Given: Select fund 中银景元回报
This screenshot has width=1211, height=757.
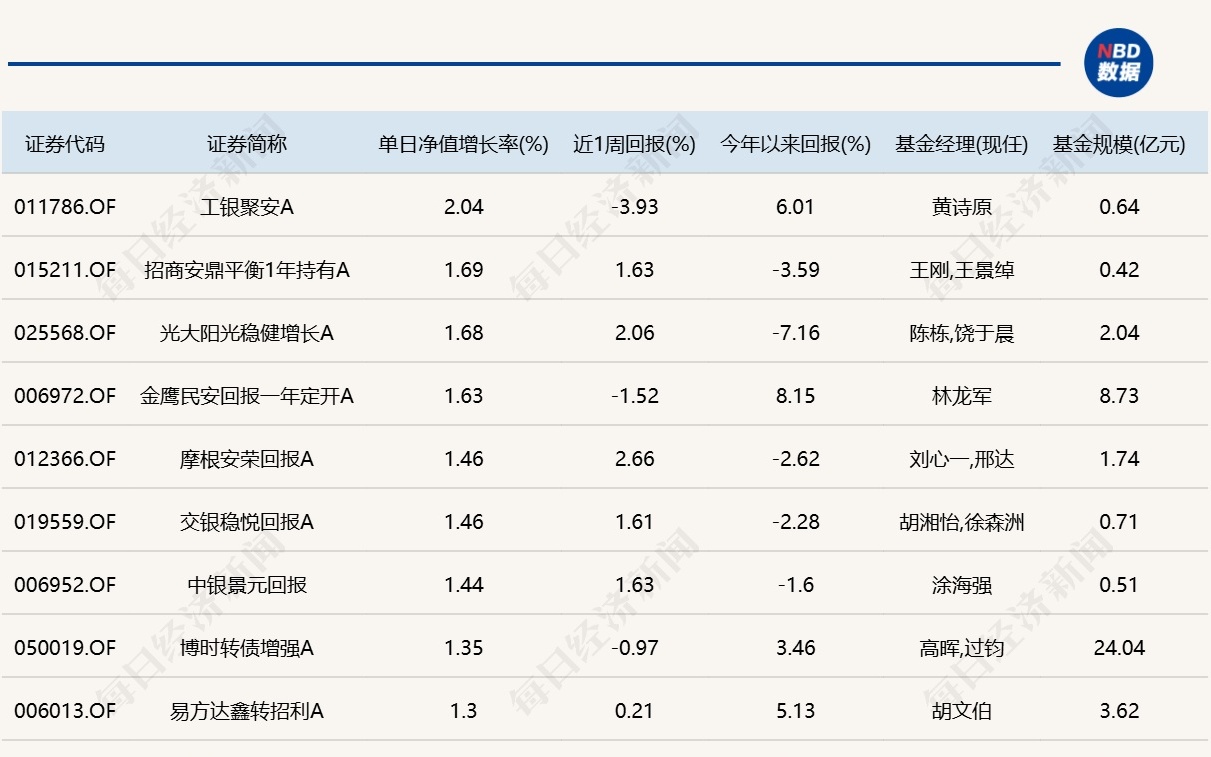Looking at the screenshot, I should (x=247, y=585).
